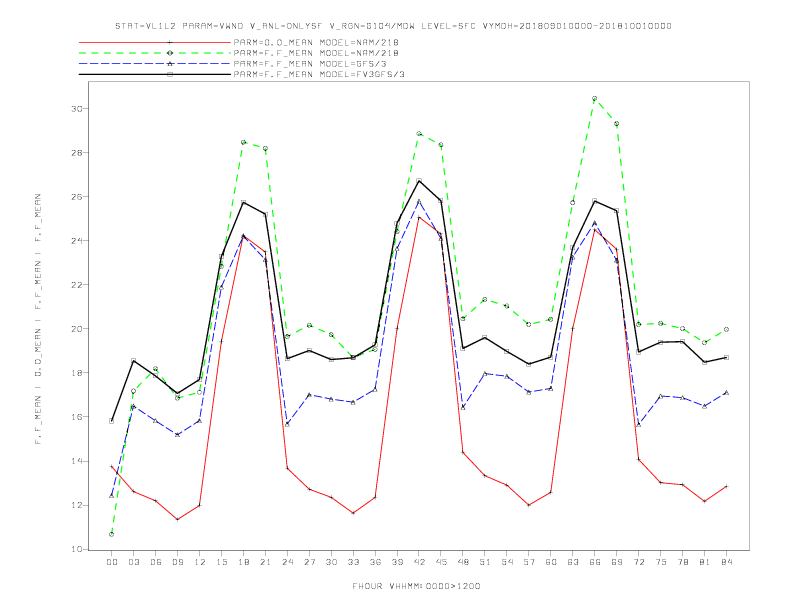Viewport: 792px width, 612px height.
Task: Click x-axis forecast hour 78
Action: [683, 562]
